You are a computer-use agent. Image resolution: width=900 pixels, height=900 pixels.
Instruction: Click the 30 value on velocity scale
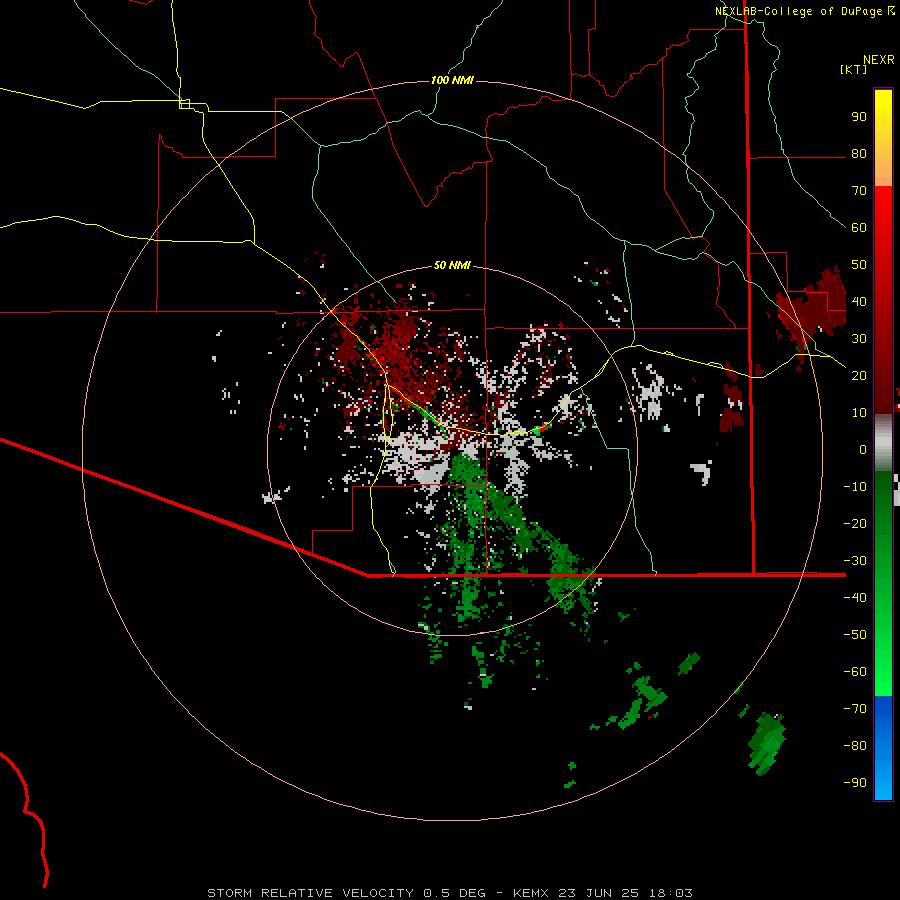[x=859, y=339]
